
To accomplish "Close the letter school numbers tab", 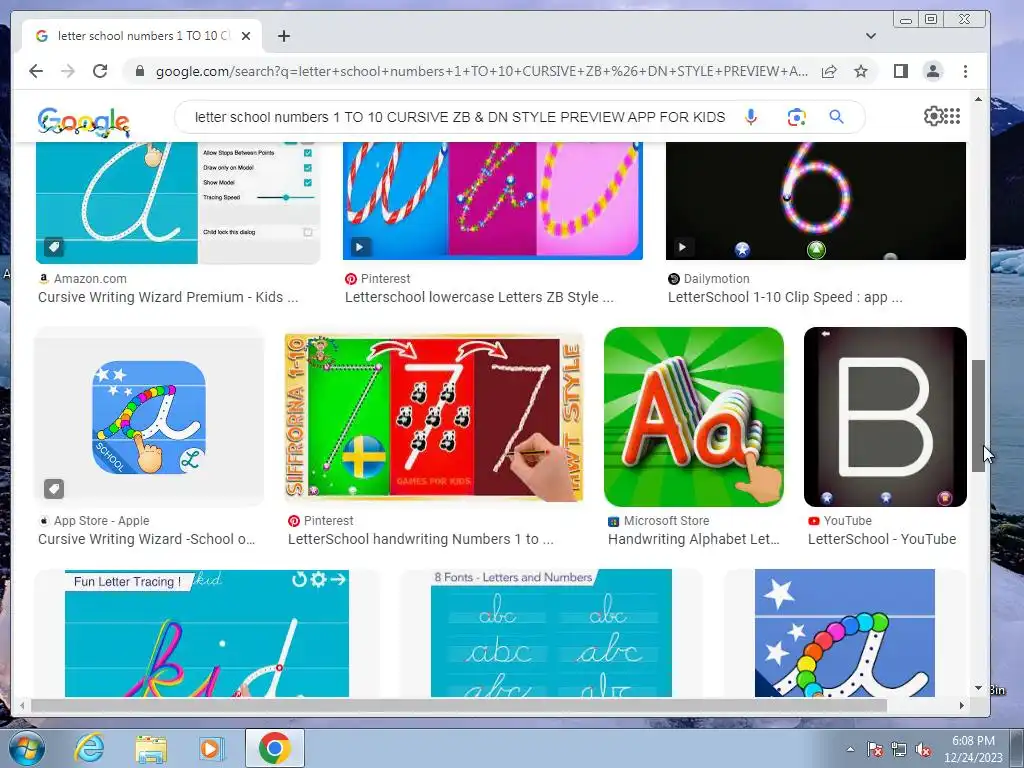I will click(x=246, y=36).
